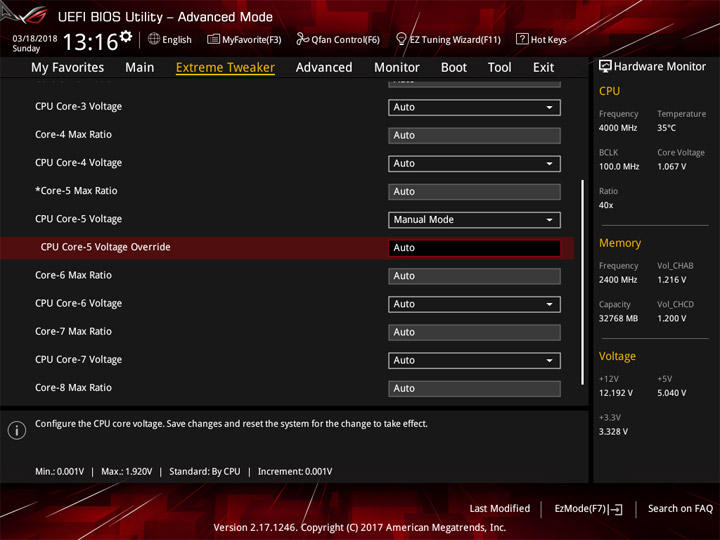Click the settings list vertical scrollbar
Viewport: 720px width, 540px height.
point(583,282)
